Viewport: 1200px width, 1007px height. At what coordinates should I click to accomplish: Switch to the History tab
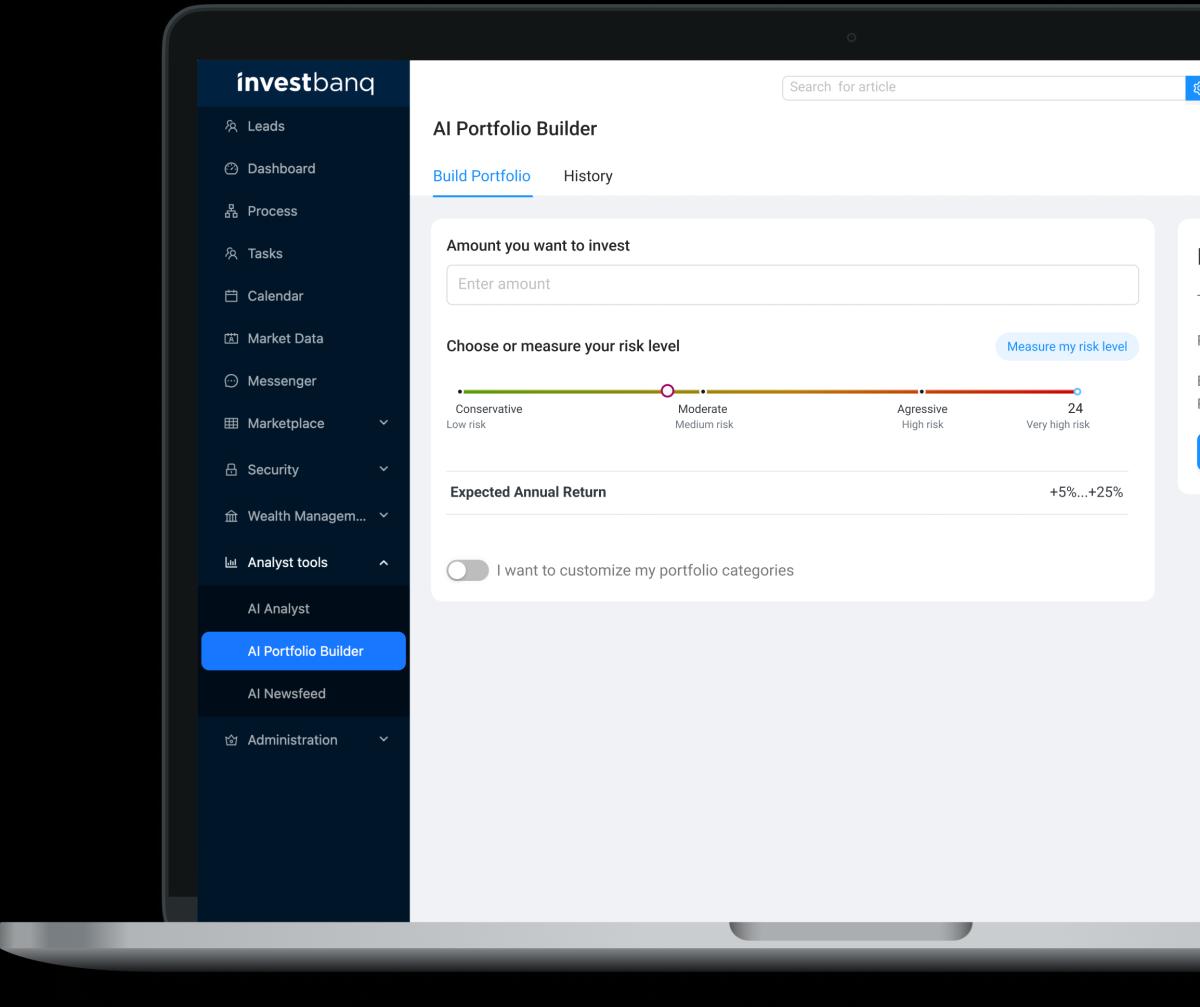(x=588, y=176)
